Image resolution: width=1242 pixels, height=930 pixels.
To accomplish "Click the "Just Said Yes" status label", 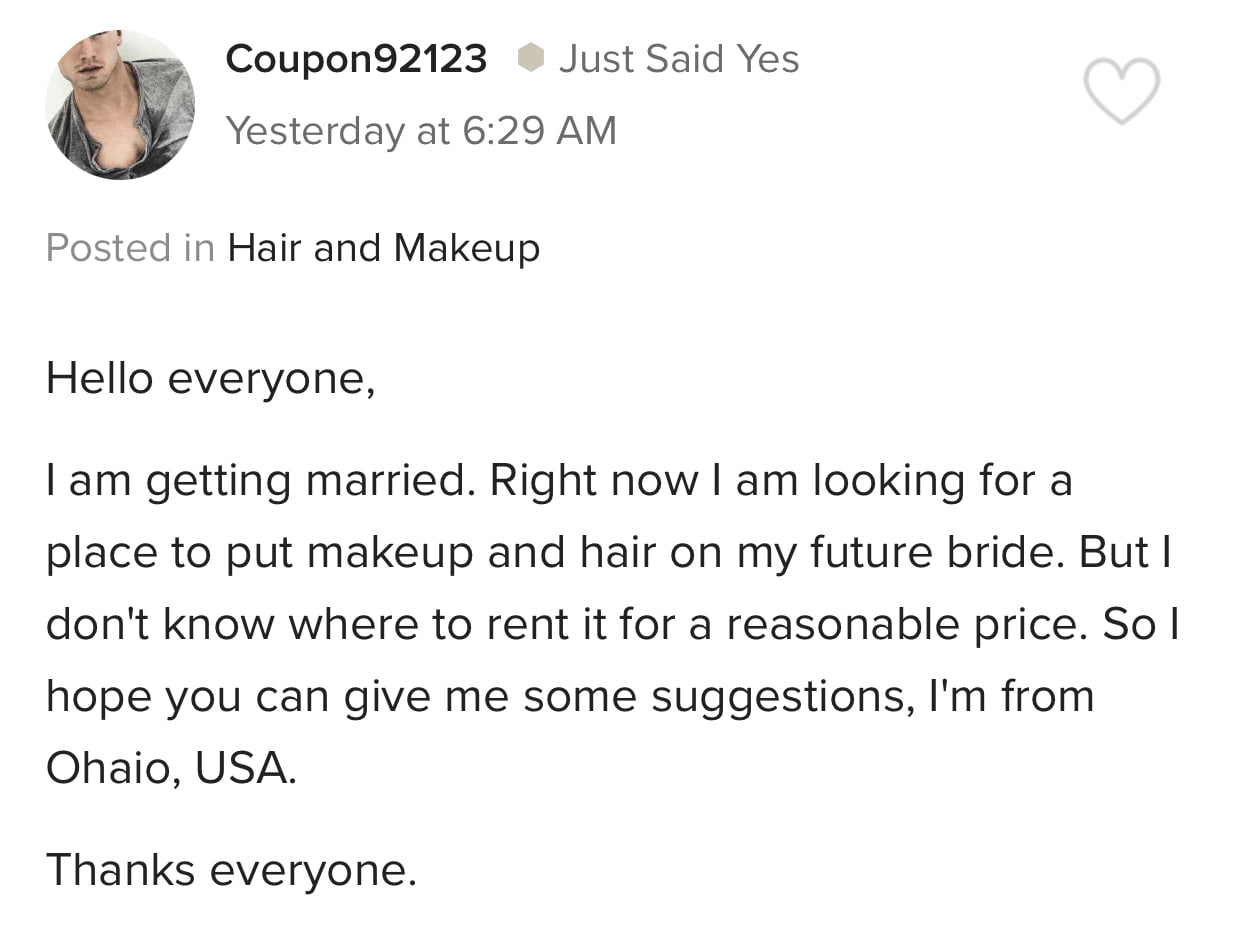I will tap(679, 60).
